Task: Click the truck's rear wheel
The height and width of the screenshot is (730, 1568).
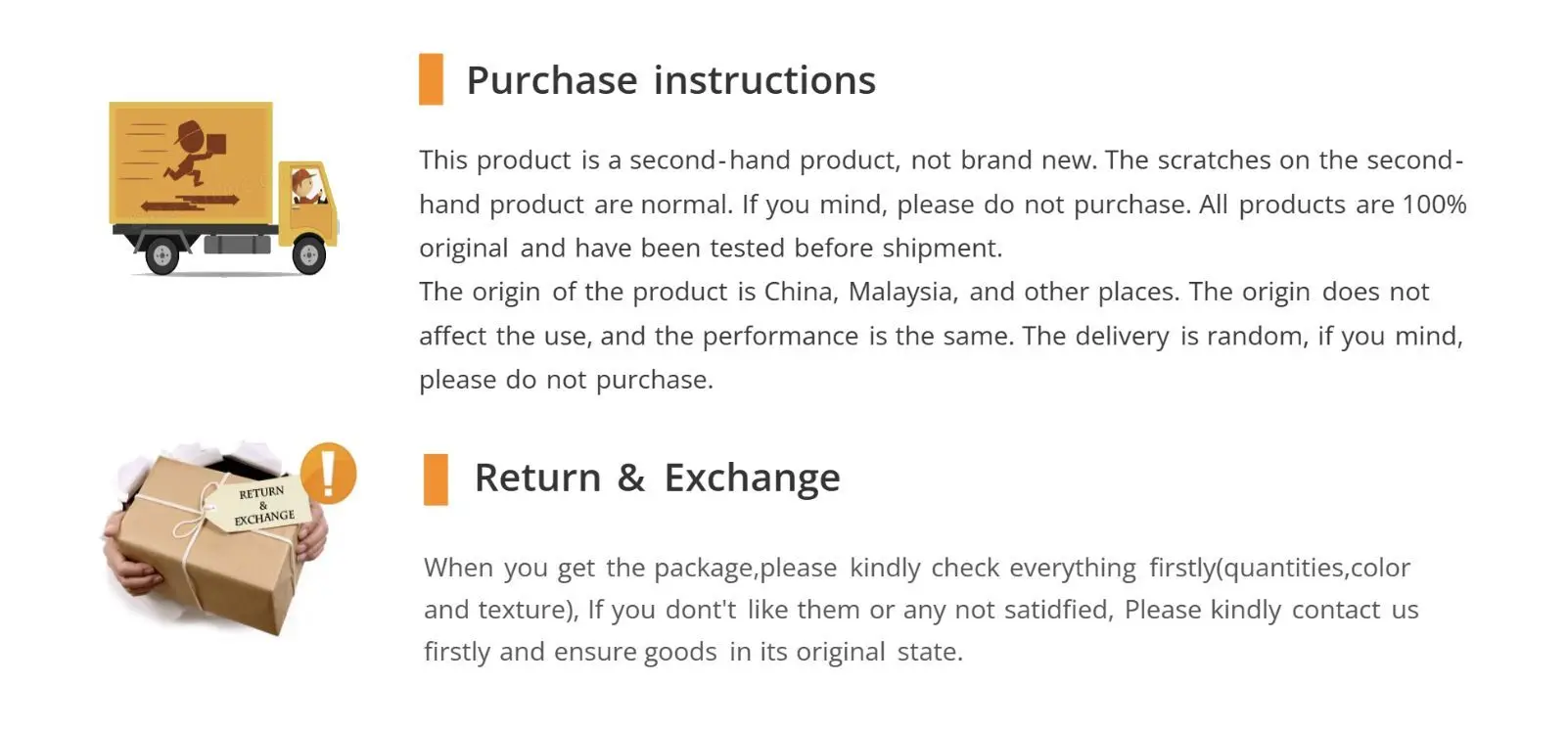Action: tap(162, 256)
